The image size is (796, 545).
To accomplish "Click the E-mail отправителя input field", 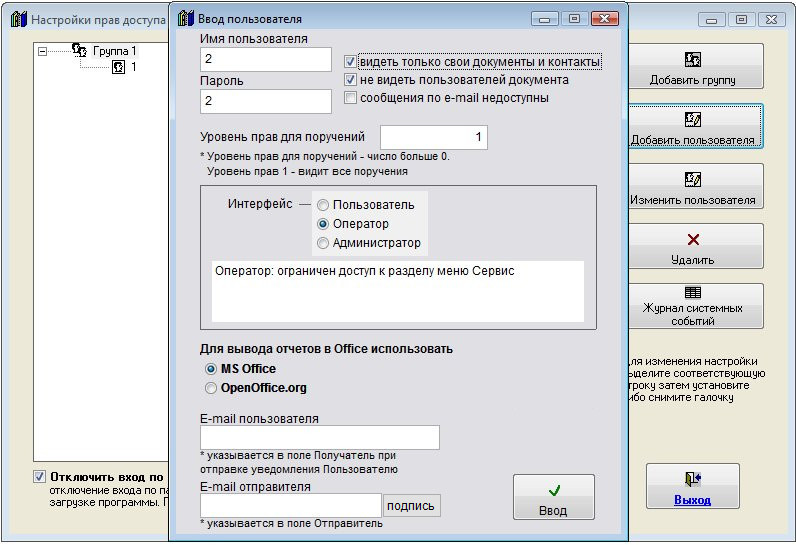I will pos(291,505).
